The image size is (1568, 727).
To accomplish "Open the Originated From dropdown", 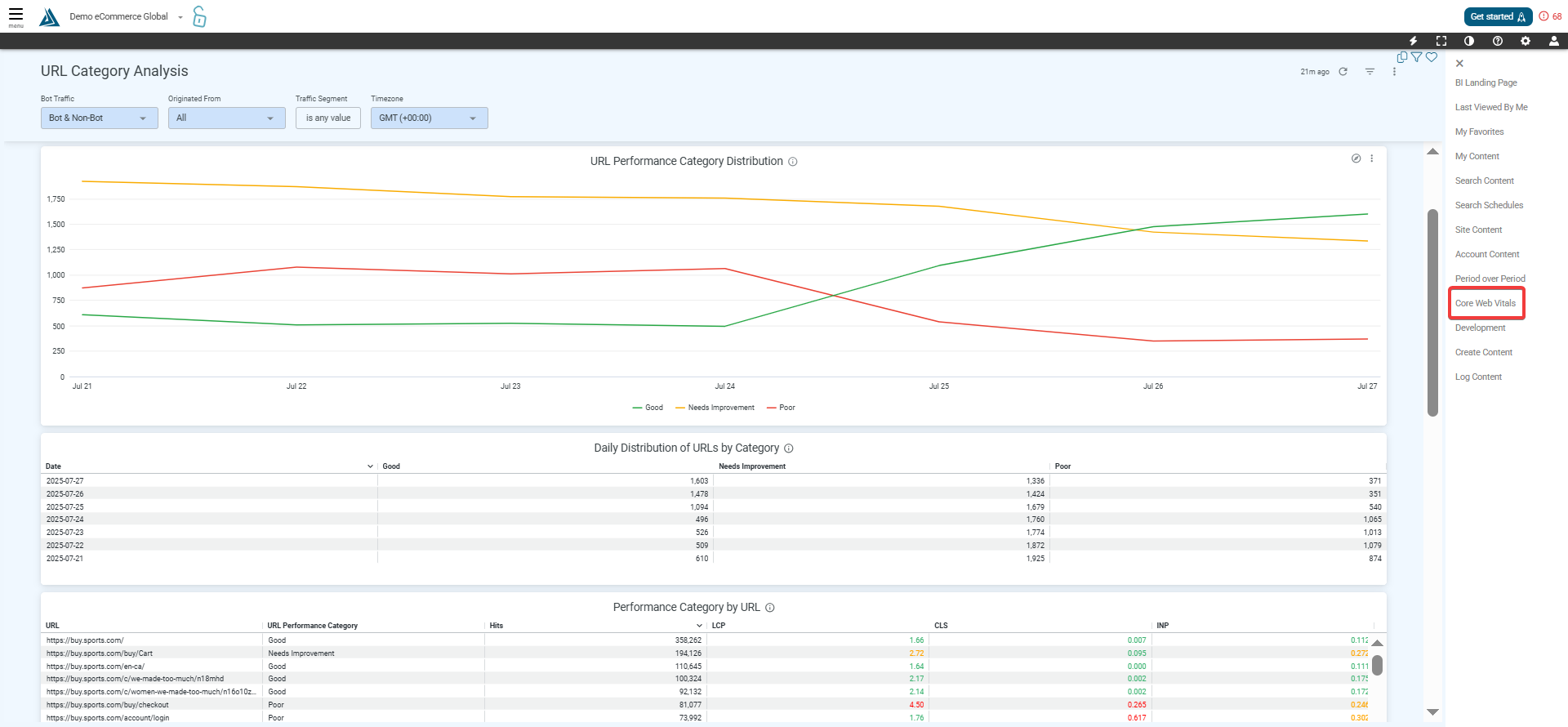I will coord(226,118).
